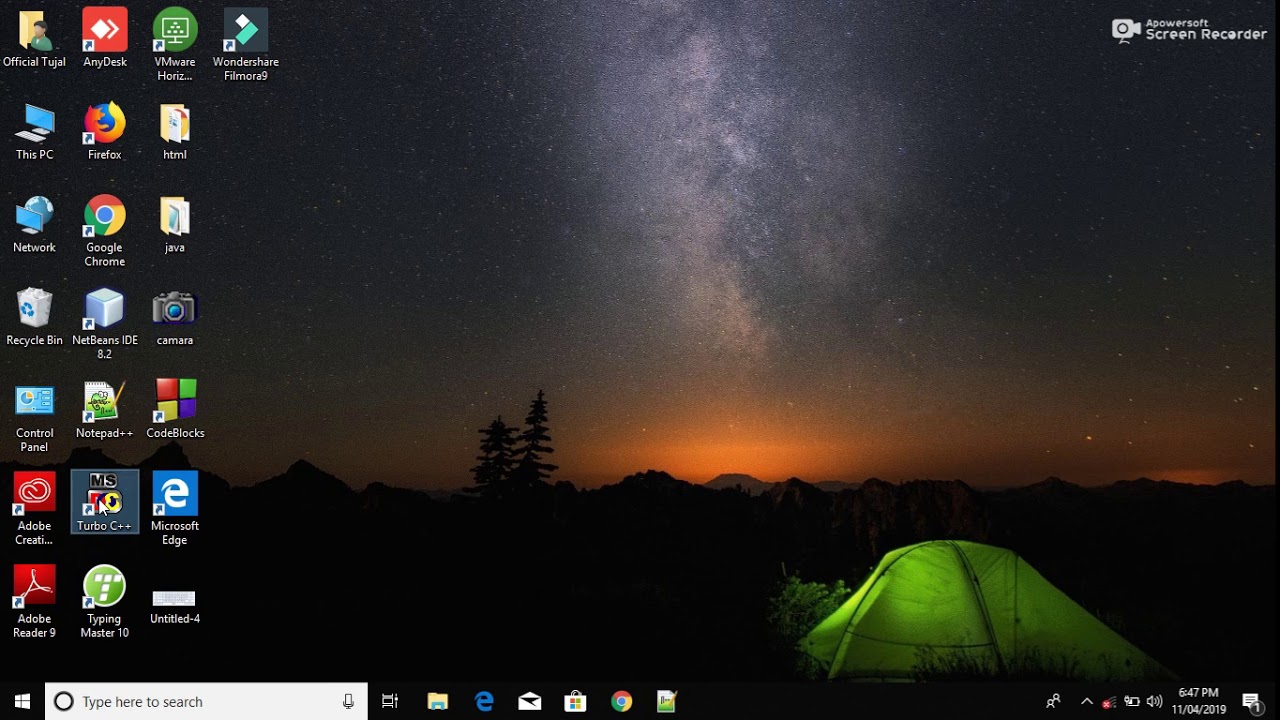Select the Turbo C++ desktop shortcut
Image resolution: width=1280 pixels, height=720 pixels.
click(x=104, y=502)
